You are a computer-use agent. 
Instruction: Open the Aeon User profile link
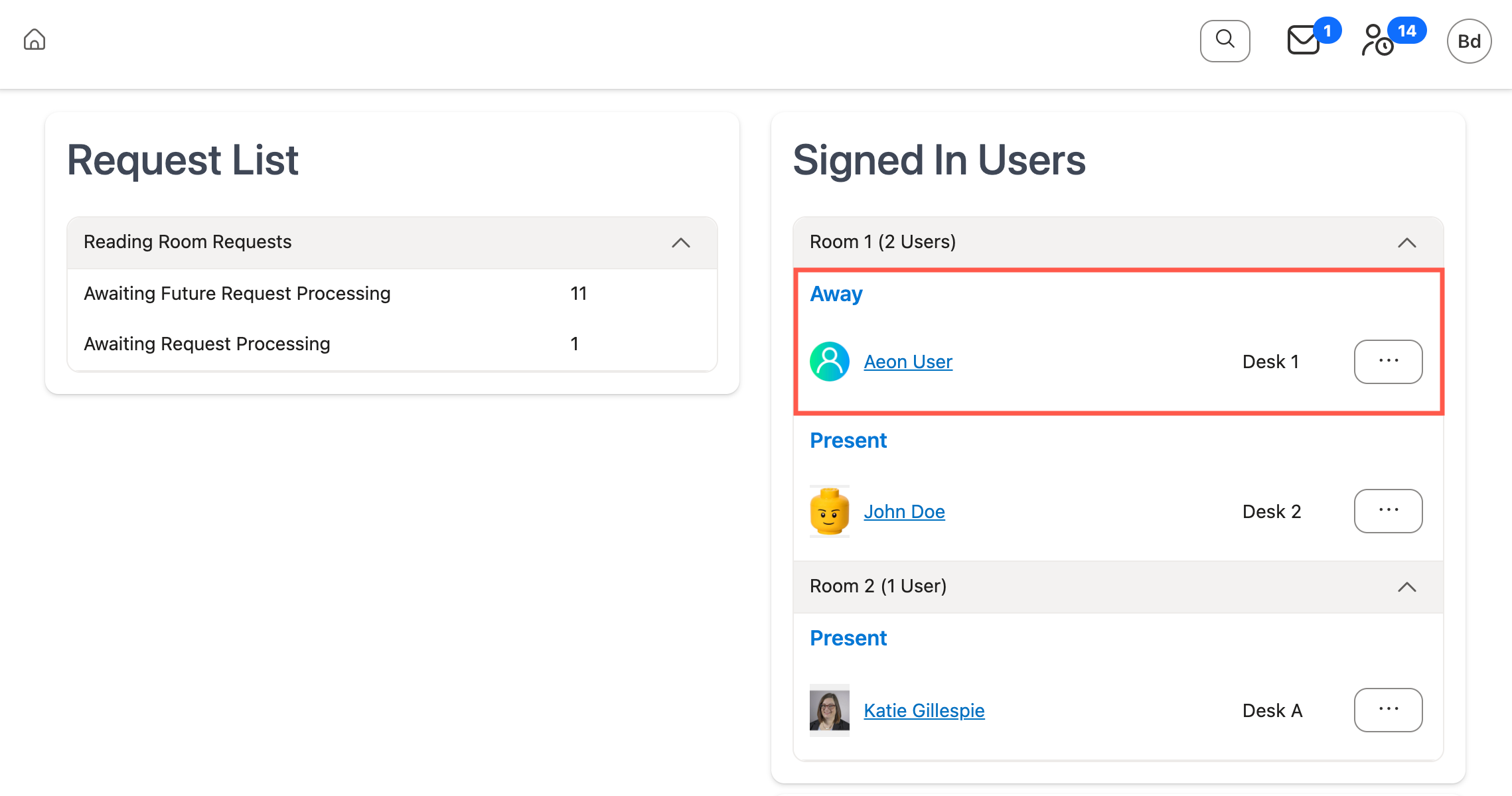click(x=907, y=362)
